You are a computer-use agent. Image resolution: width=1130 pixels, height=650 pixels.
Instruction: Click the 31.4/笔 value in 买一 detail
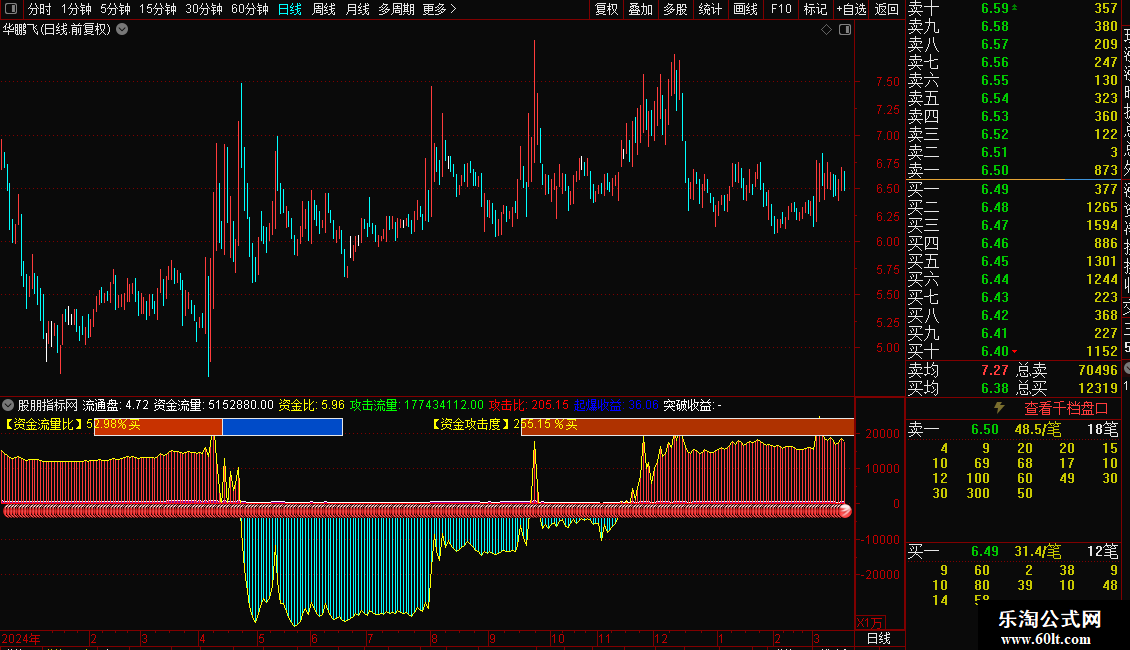1038,552
